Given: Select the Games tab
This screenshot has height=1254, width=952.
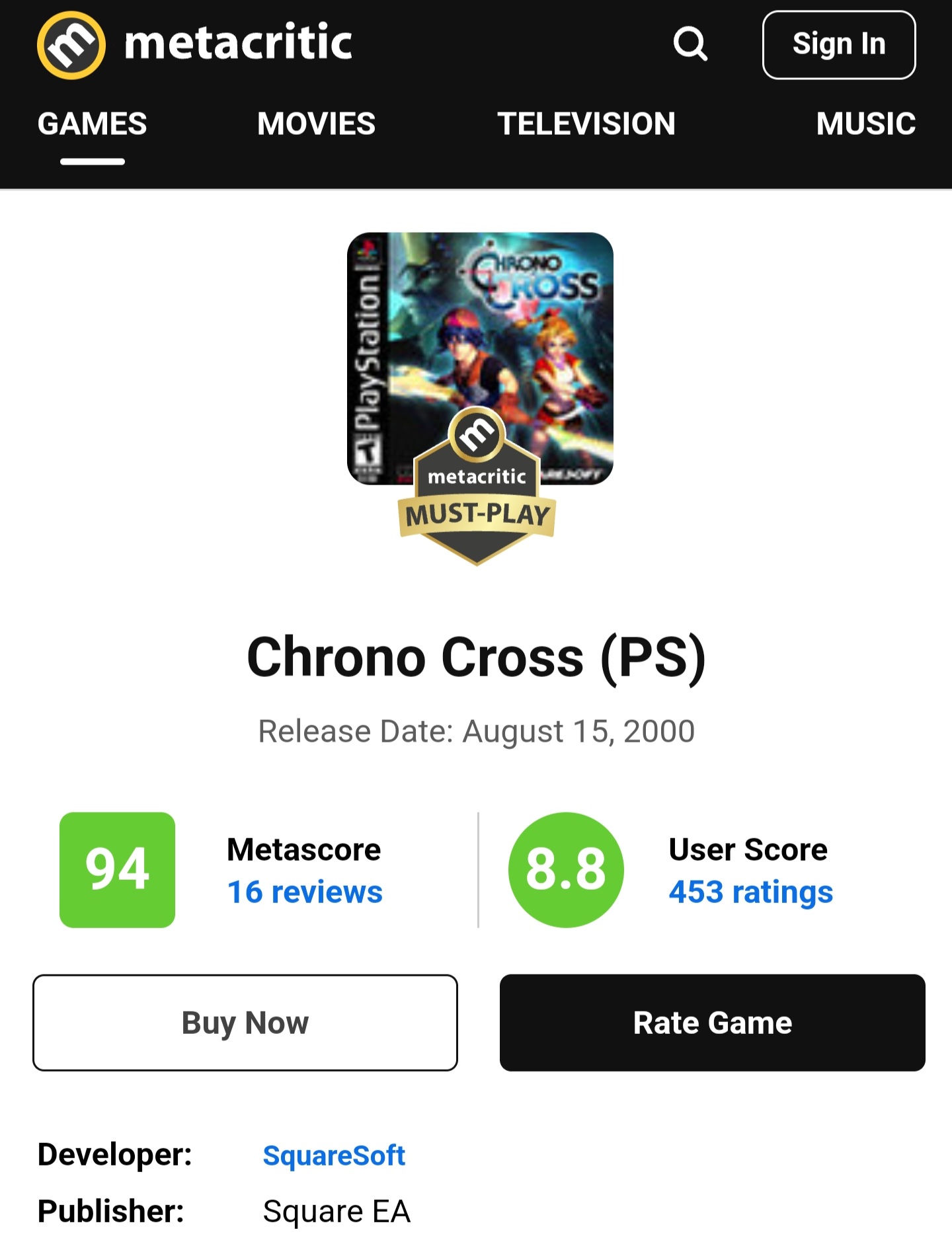Looking at the screenshot, I should (93, 124).
